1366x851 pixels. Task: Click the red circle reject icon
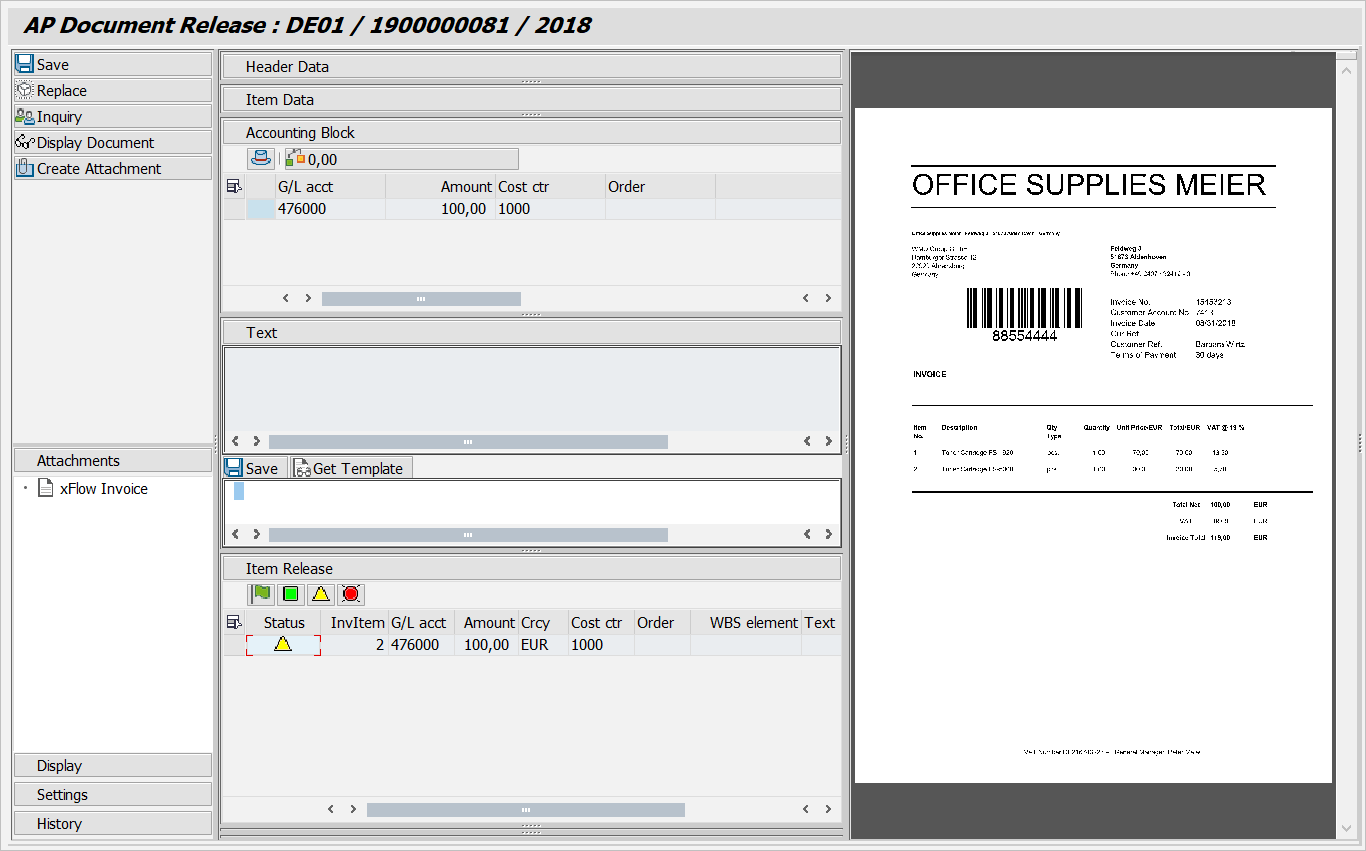[x=350, y=594]
